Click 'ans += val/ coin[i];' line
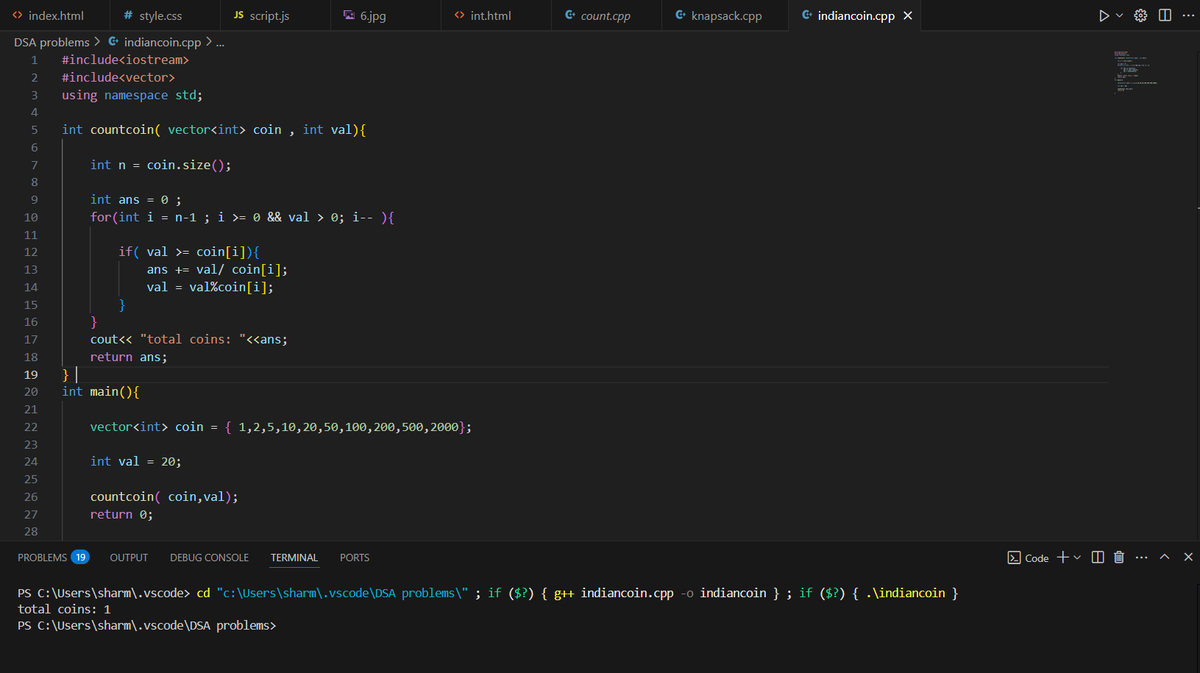 pyautogui.click(x=218, y=269)
